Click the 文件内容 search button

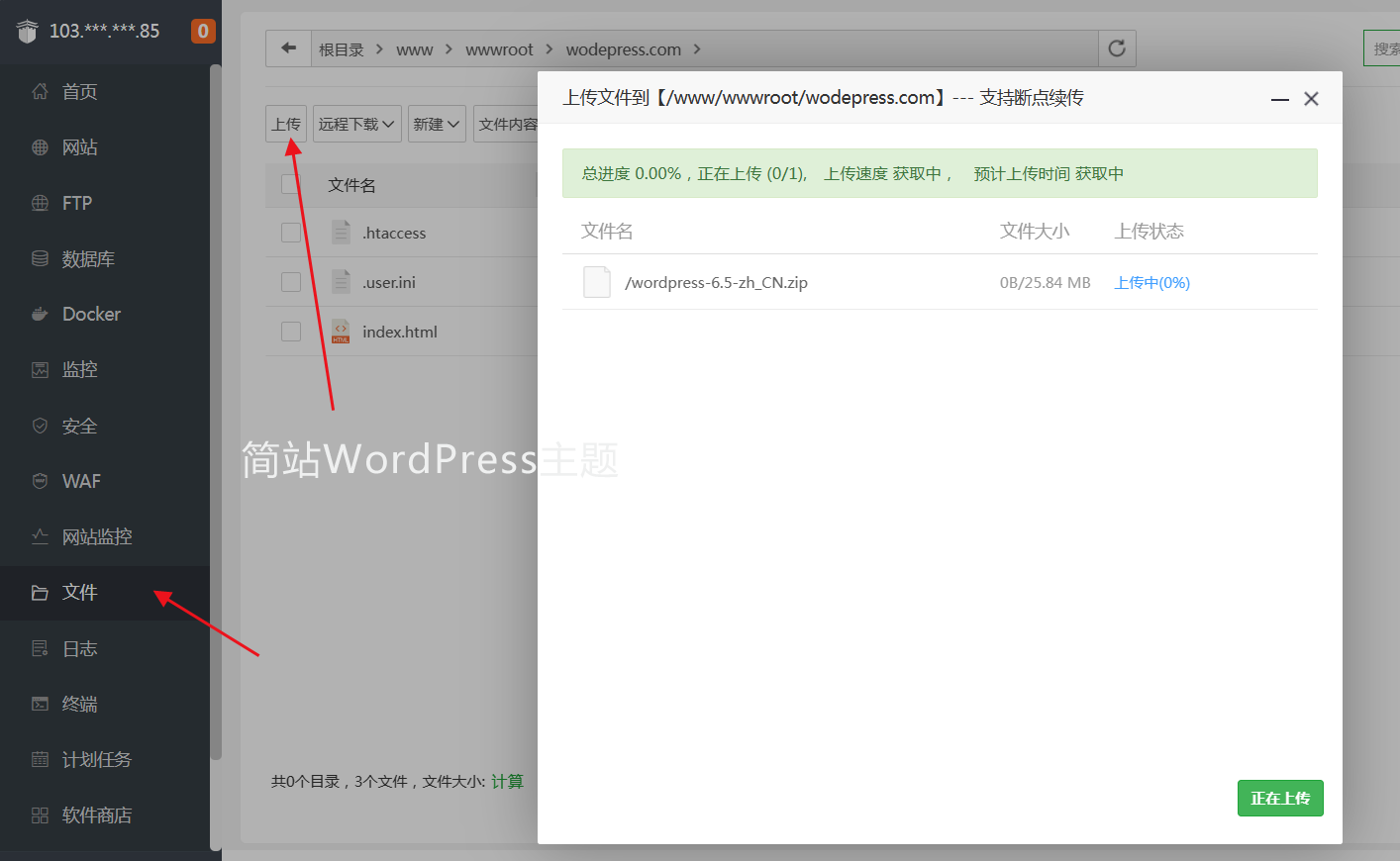[x=506, y=124]
